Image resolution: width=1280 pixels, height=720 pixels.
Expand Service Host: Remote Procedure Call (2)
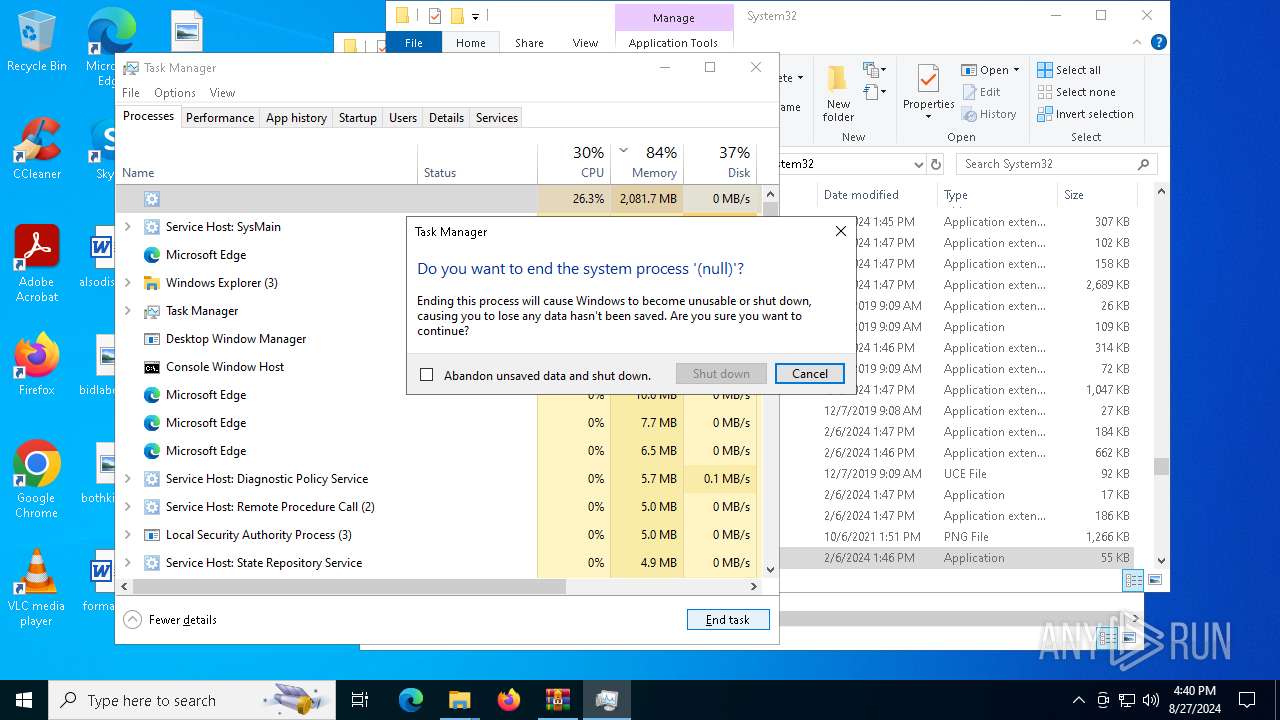point(127,507)
